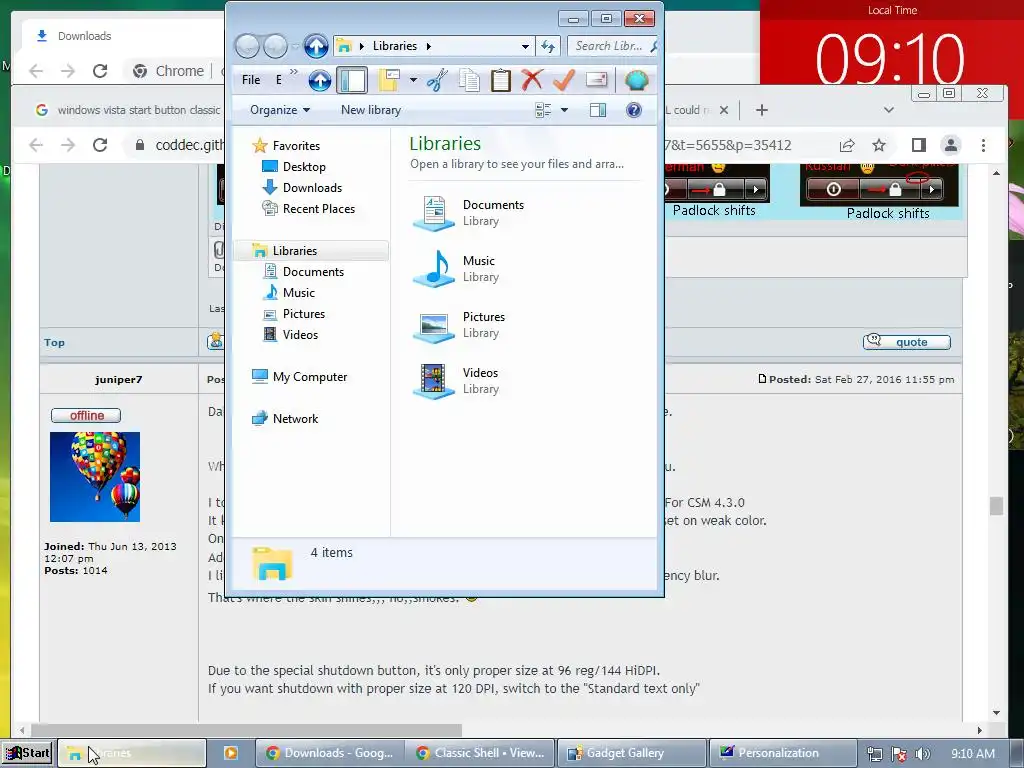Toggle the preview pane button
Screen dimensions: 1024x768
pyautogui.click(x=598, y=110)
